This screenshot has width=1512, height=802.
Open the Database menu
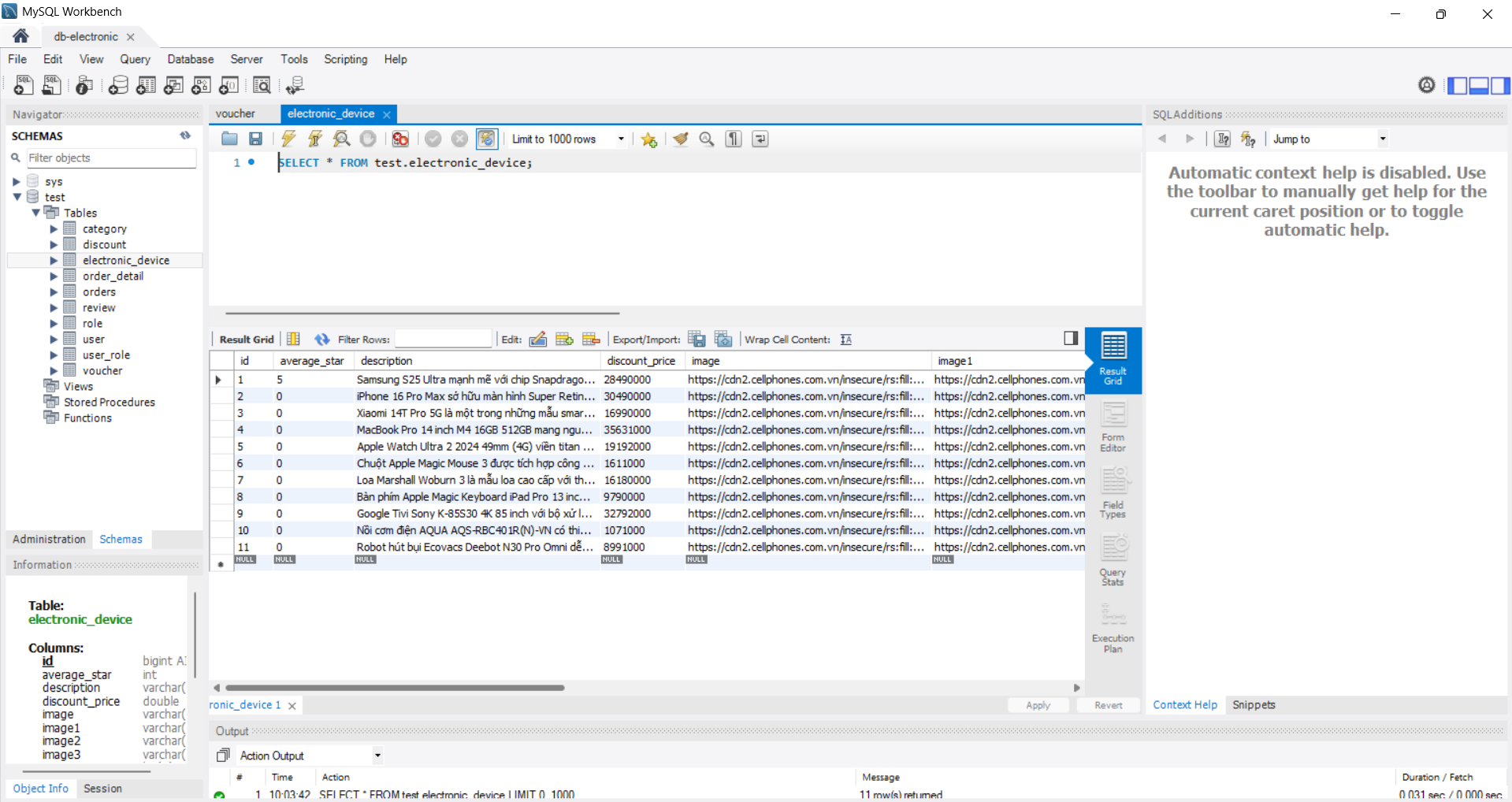[x=191, y=59]
